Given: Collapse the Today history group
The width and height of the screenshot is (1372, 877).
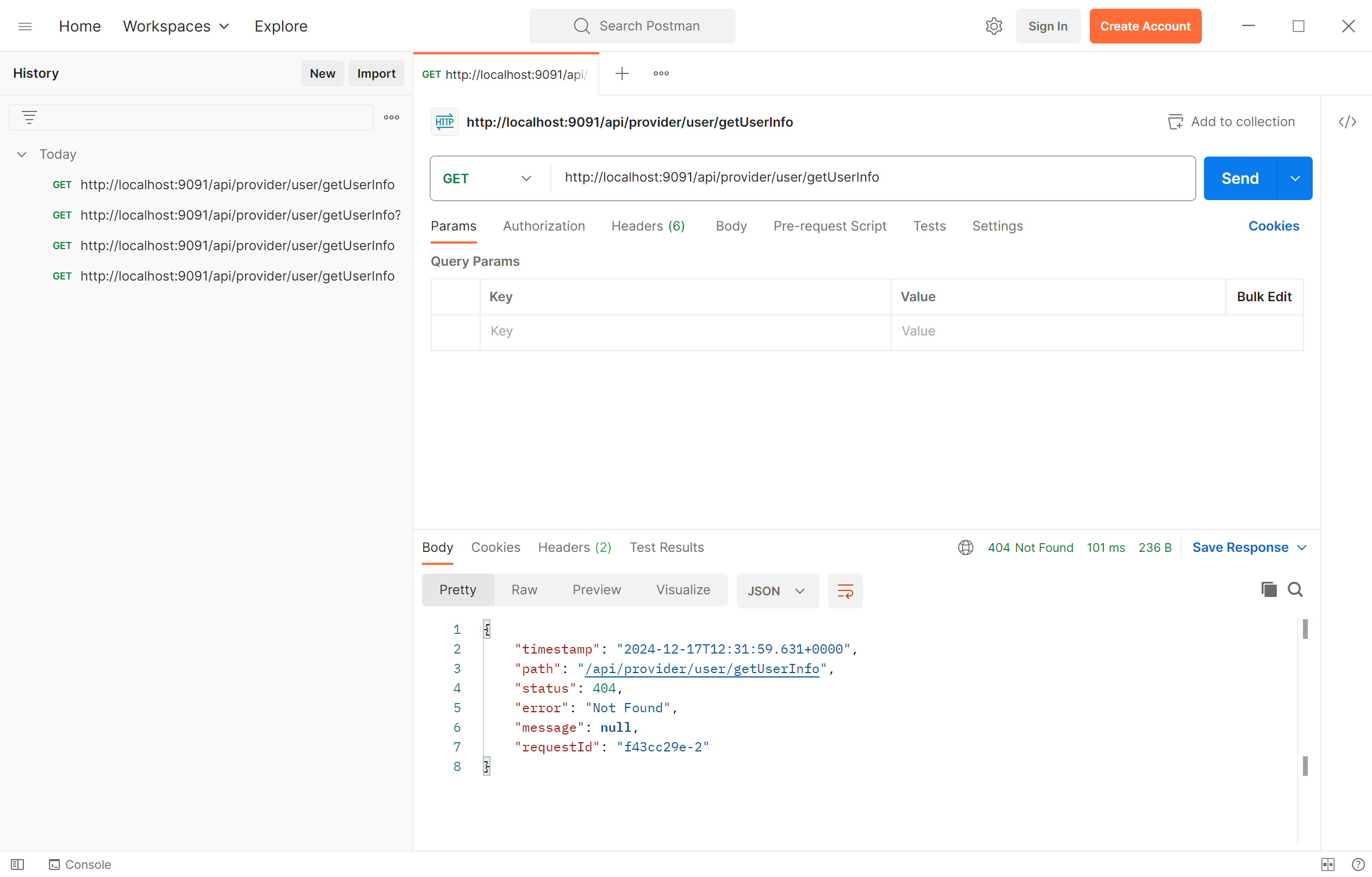Looking at the screenshot, I should pyautogui.click(x=22, y=154).
